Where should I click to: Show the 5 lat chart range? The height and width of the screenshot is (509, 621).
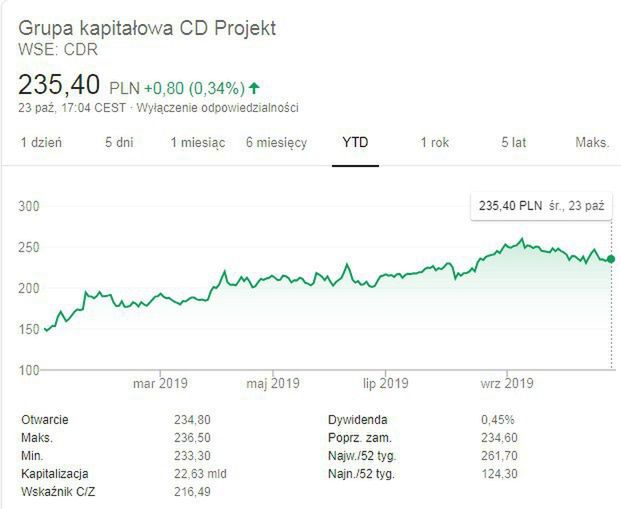pyautogui.click(x=513, y=143)
